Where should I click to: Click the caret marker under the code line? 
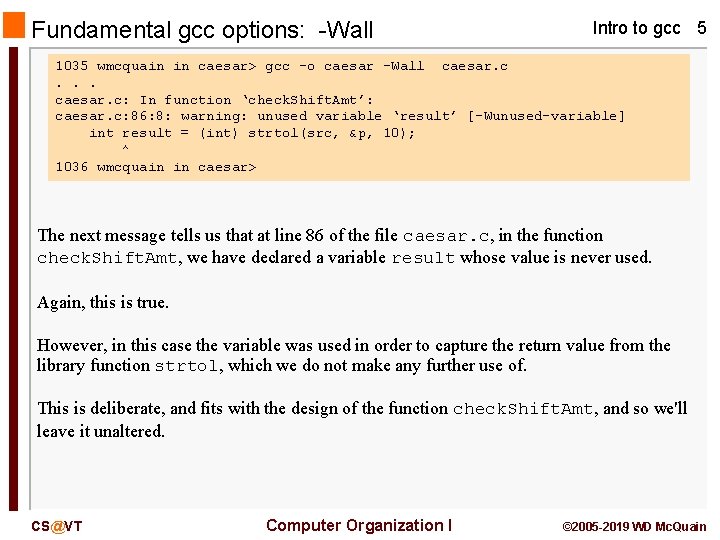125,149
